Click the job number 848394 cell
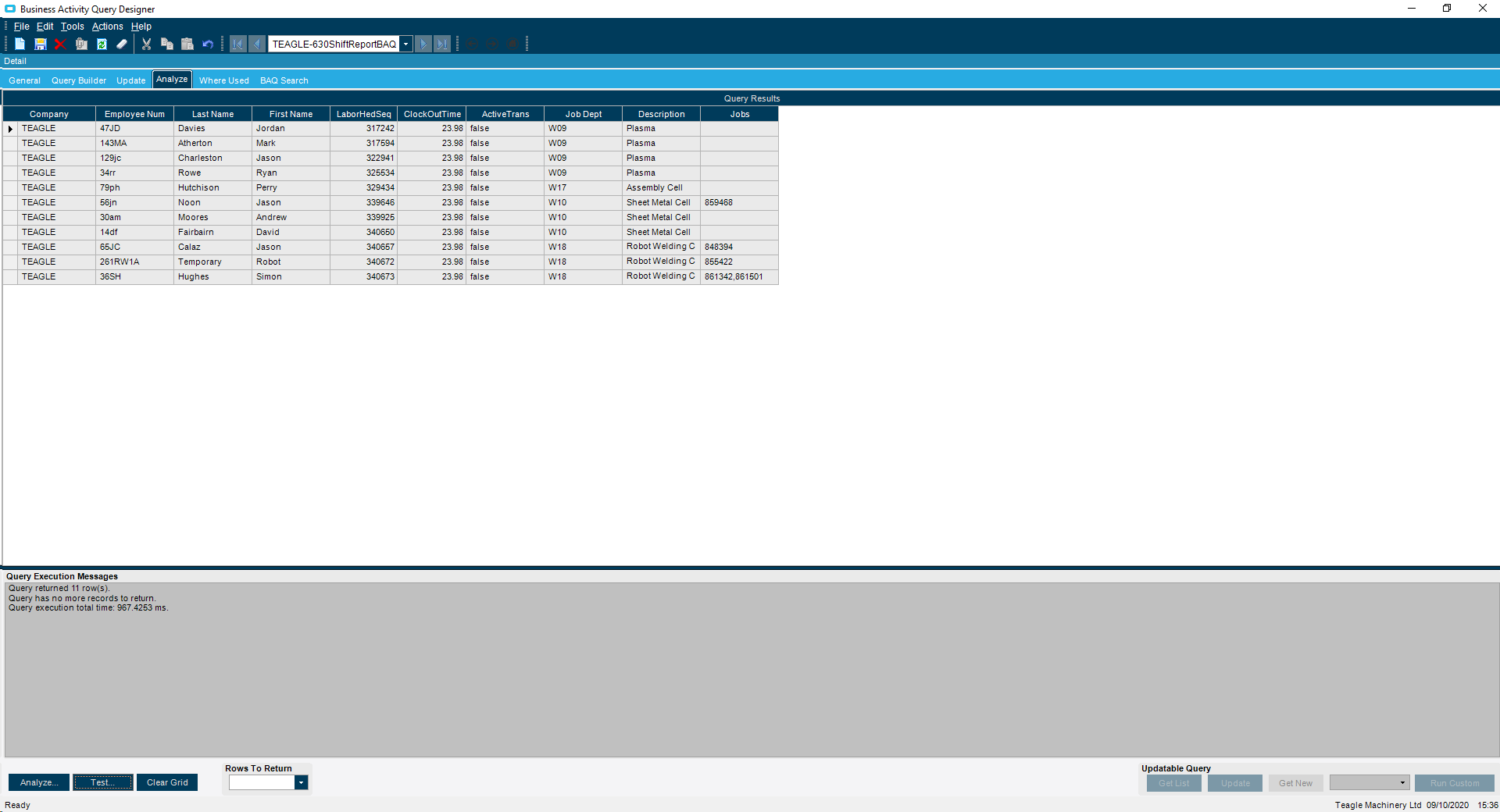The image size is (1500, 812). [740, 248]
